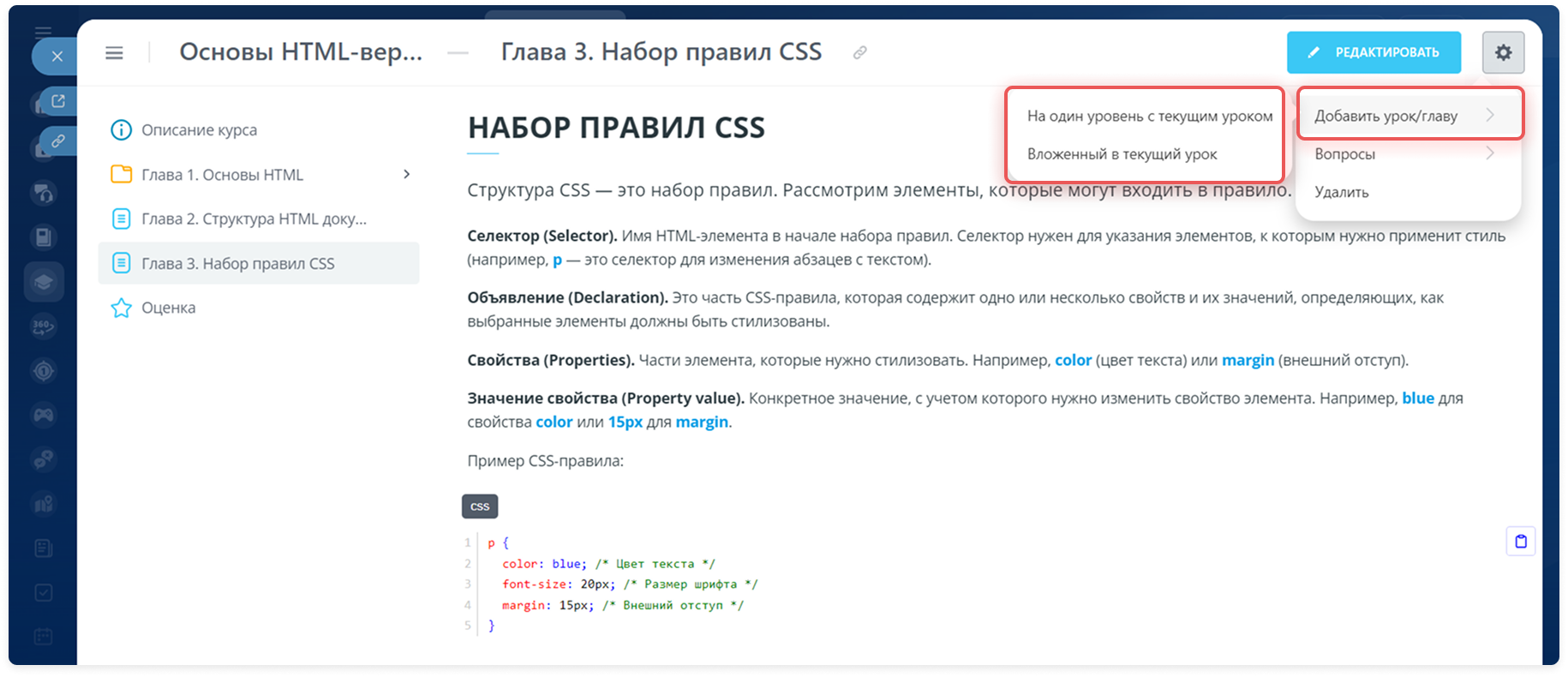Image resolution: width=1568 pixels, height=677 pixels.
Task: Expand Глава 1. Основы HTML chevron
Action: pyautogui.click(x=406, y=175)
